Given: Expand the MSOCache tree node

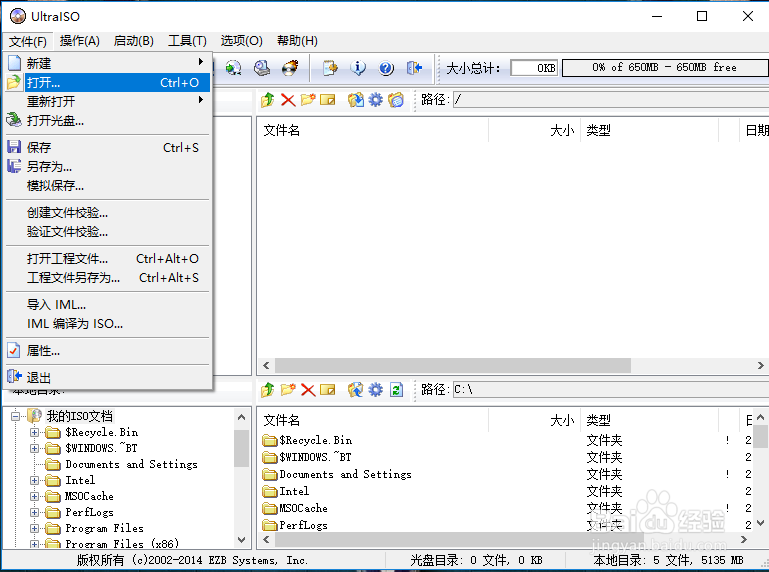Looking at the screenshot, I should click(x=34, y=496).
